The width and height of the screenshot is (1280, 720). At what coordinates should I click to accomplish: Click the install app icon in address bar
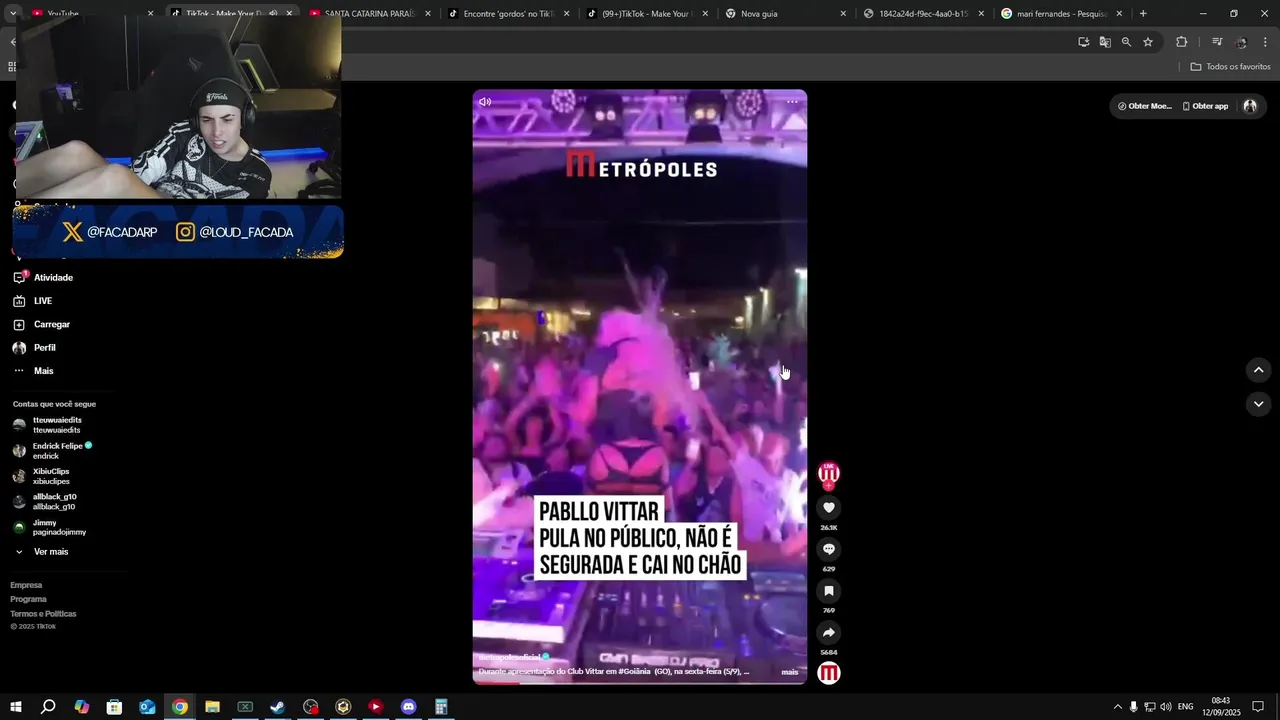coord(1084,42)
